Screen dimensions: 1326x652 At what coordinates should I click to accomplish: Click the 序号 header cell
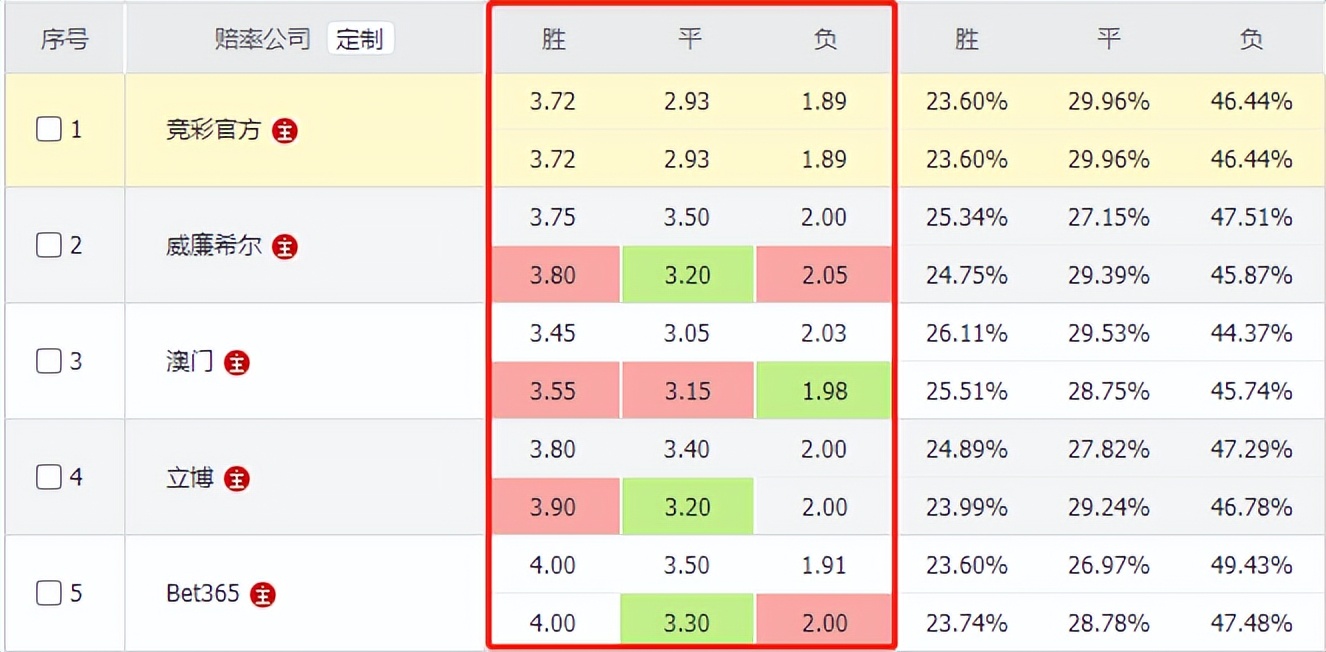click(x=64, y=39)
